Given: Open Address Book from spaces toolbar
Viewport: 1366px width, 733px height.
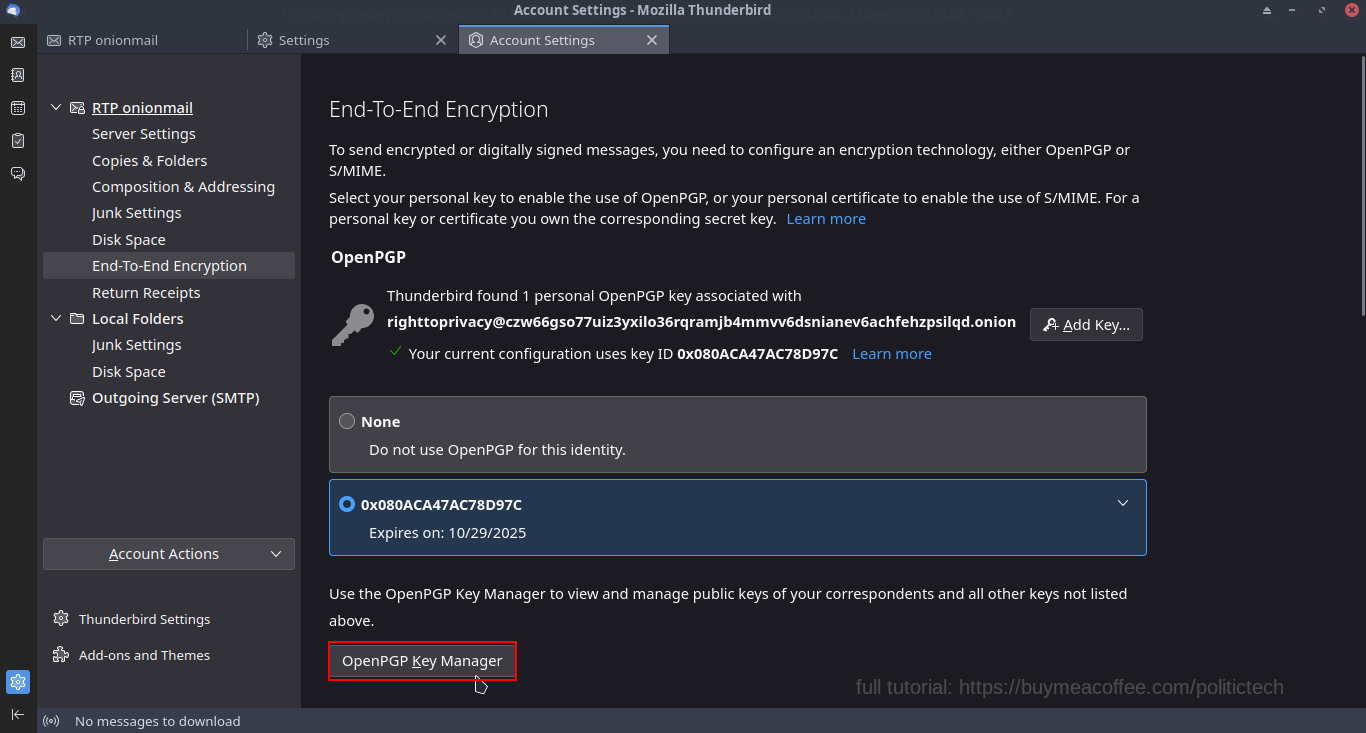Looking at the screenshot, I should pos(17,75).
